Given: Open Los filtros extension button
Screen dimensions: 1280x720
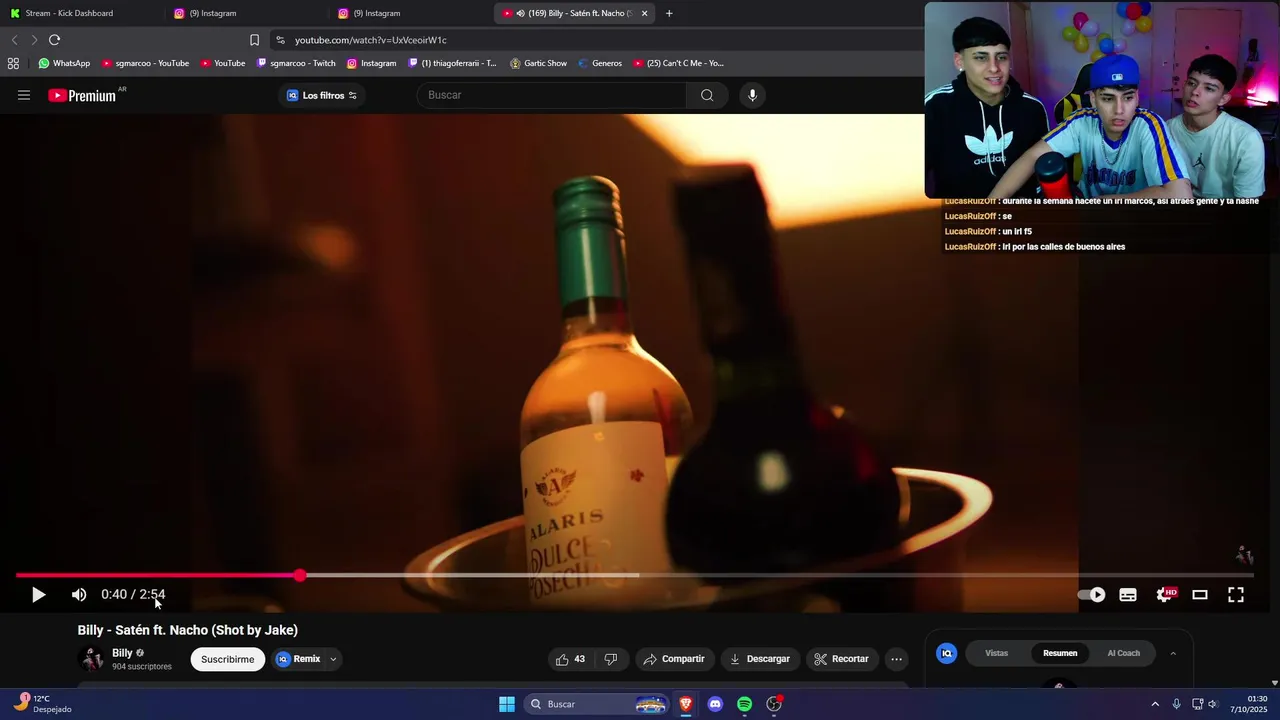Looking at the screenshot, I should 322,95.
